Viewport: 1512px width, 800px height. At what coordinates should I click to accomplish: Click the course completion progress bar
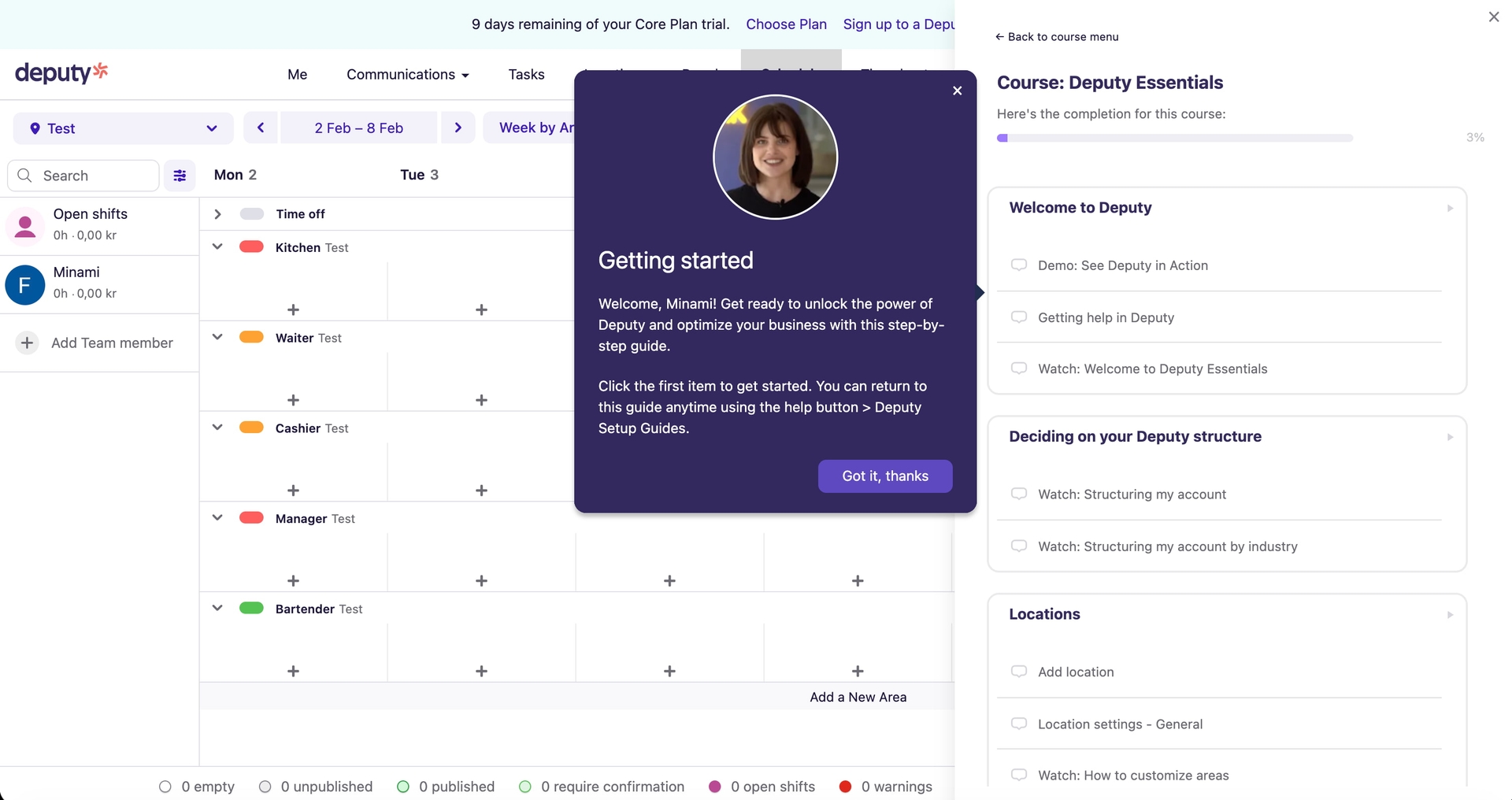coord(1173,138)
